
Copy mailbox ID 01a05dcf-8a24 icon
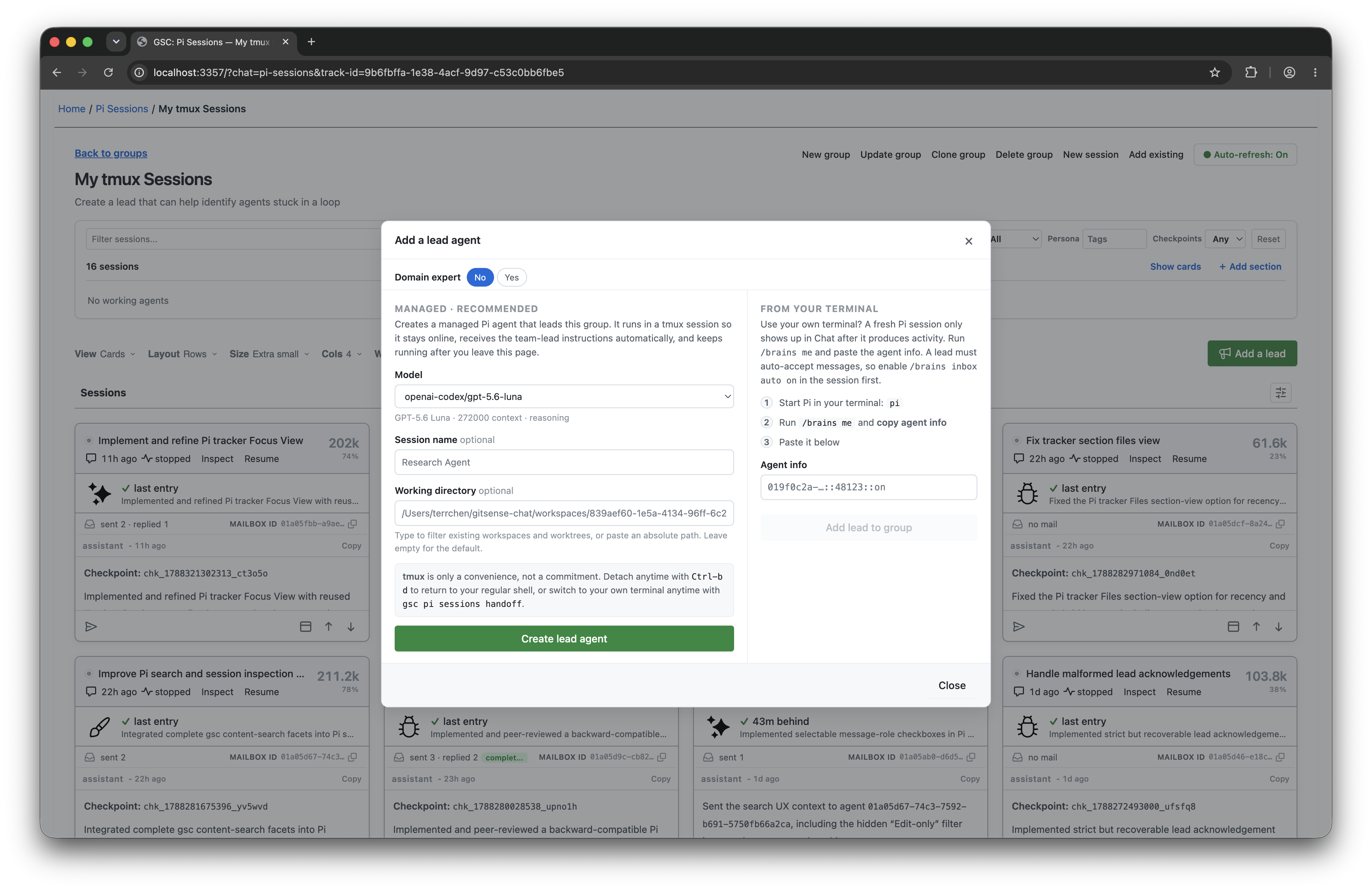click(1281, 524)
